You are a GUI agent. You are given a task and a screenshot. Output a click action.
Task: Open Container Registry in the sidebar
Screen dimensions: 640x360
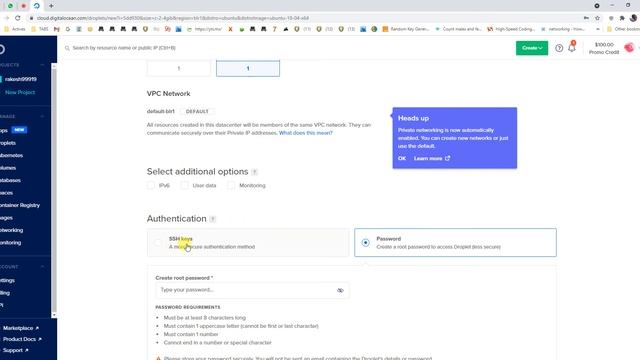coord(20,205)
